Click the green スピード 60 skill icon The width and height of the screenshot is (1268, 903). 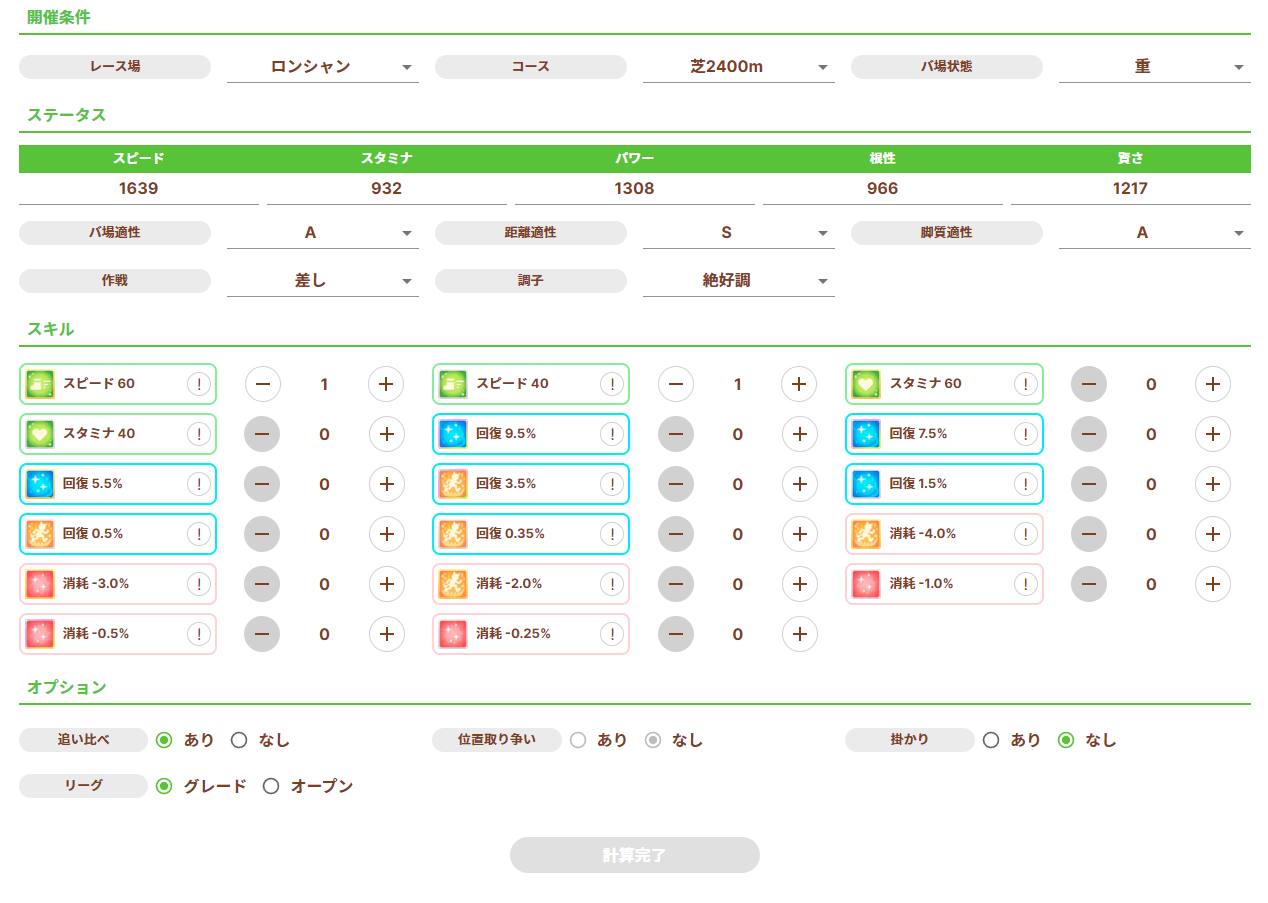[40, 384]
